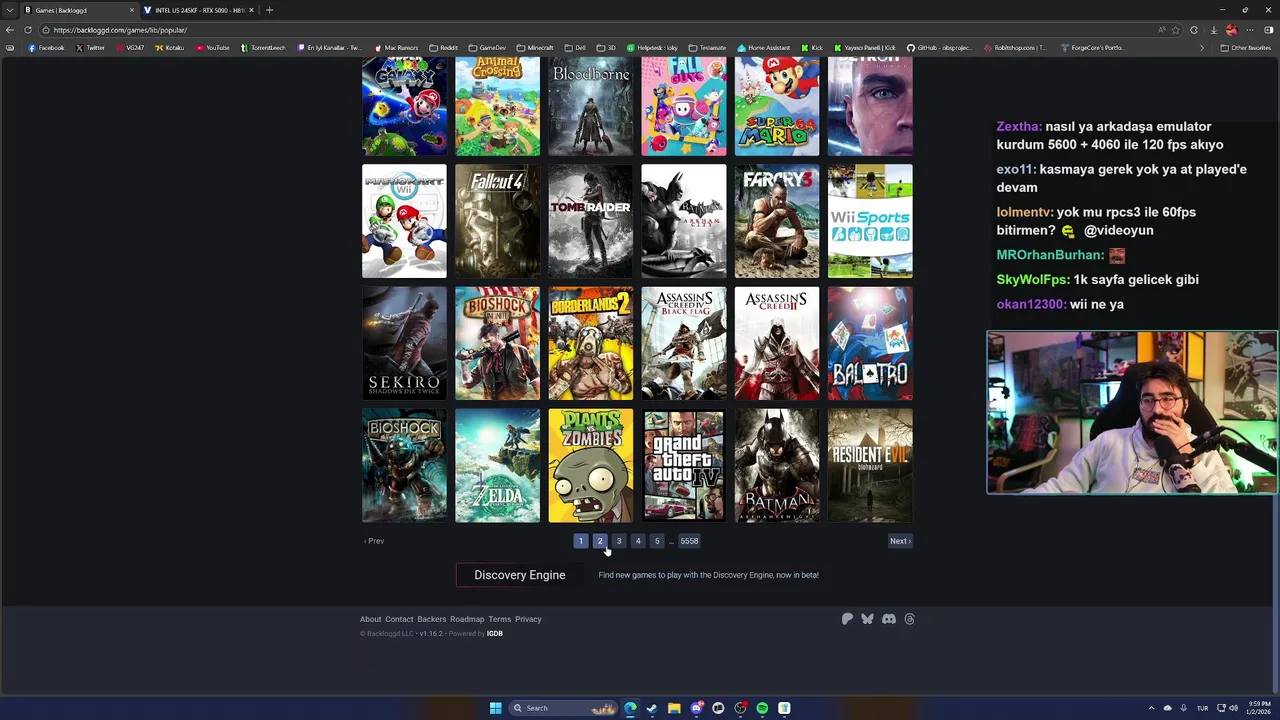Image resolution: width=1280 pixels, height=720 pixels.
Task: Click the taskbar Search box
Action: pos(565,708)
